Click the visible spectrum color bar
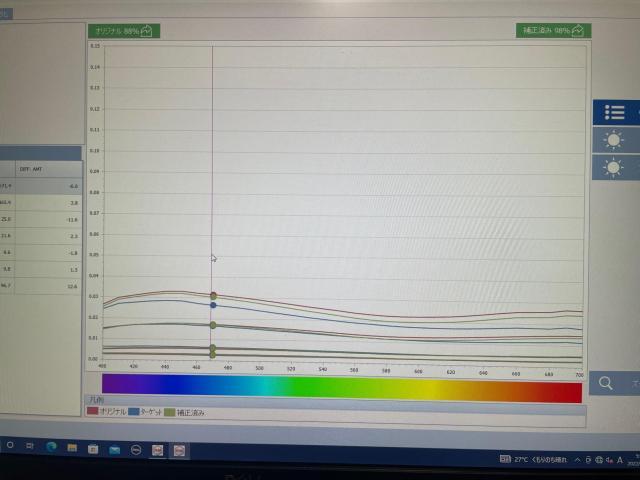Viewport: 640px width, 480px height. (341, 388)
